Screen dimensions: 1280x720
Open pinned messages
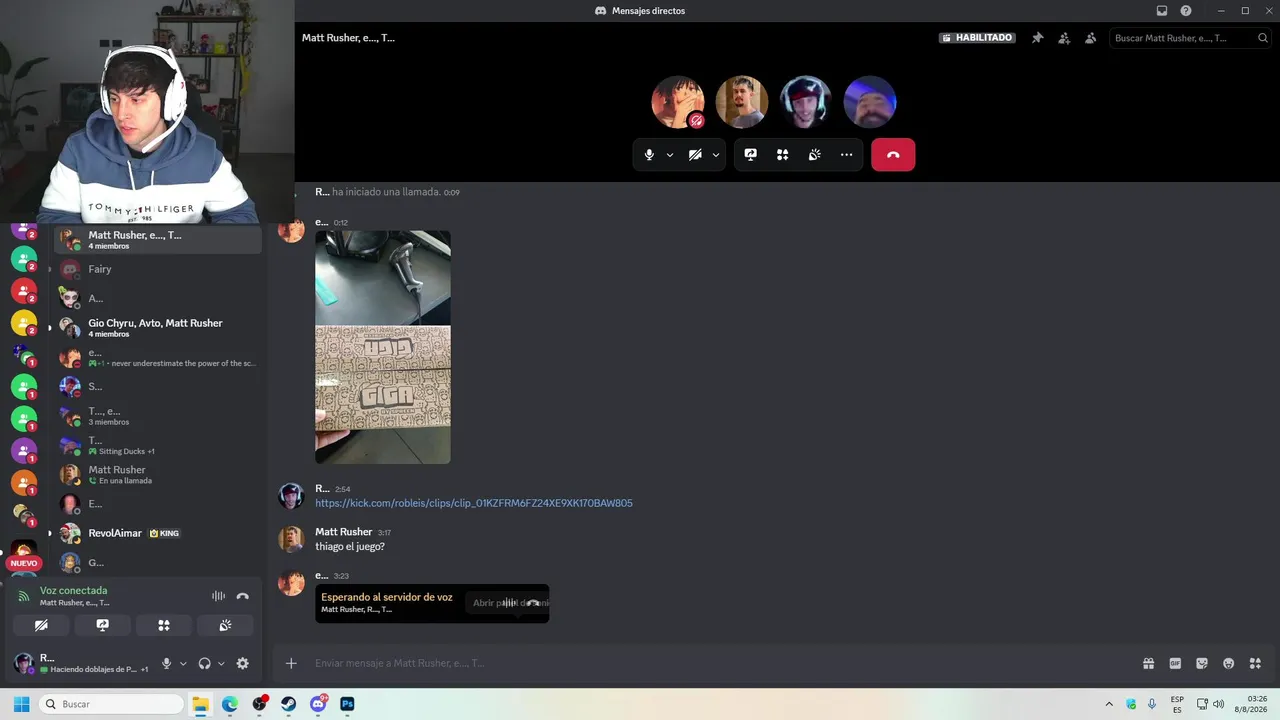[x=1038, y=38]
